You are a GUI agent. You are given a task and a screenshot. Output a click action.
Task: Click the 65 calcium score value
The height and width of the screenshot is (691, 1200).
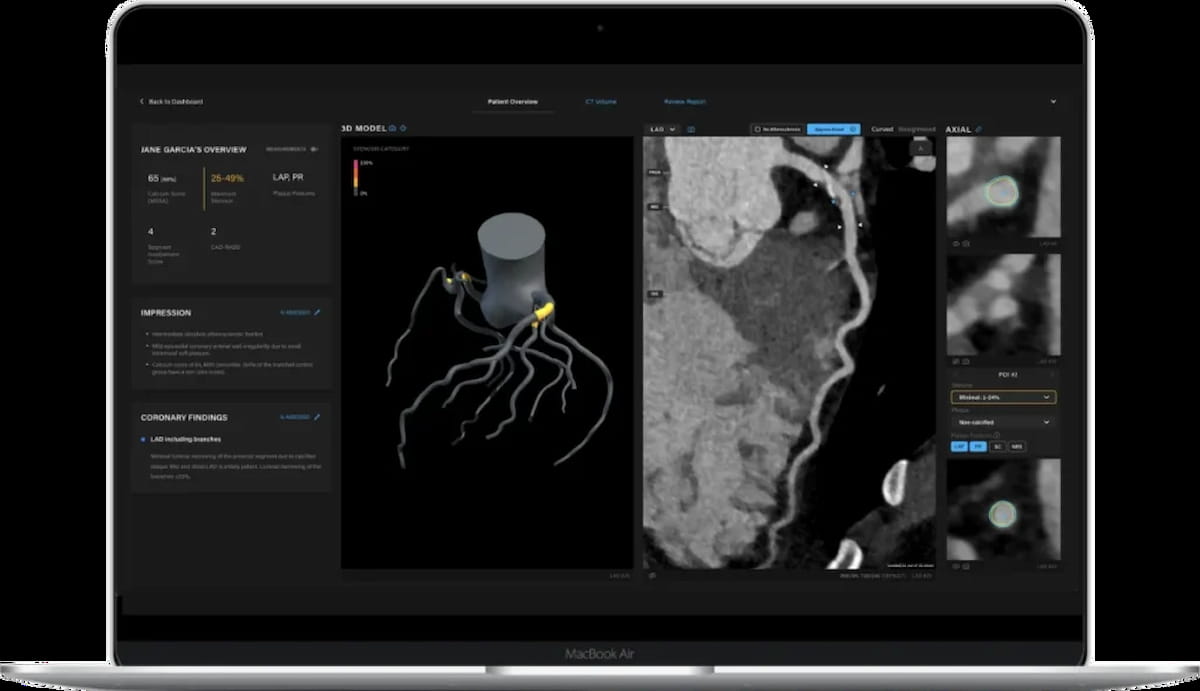pos(153,178)
